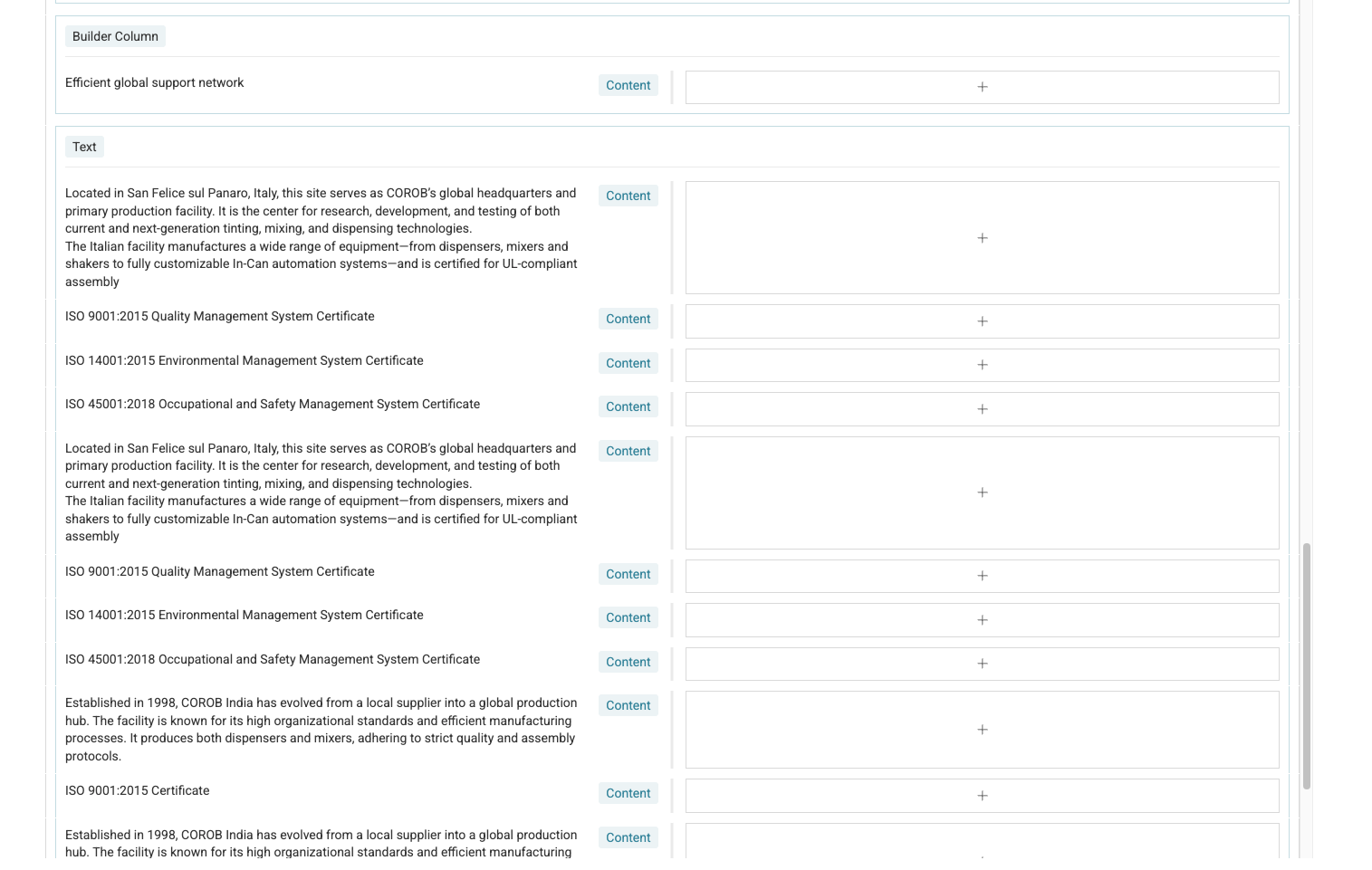The height and width of the screenshot is (870, 1372).
Task: Click plus for second 'ISO 14001:2015 Environmental' row
Action: [982, 620]
